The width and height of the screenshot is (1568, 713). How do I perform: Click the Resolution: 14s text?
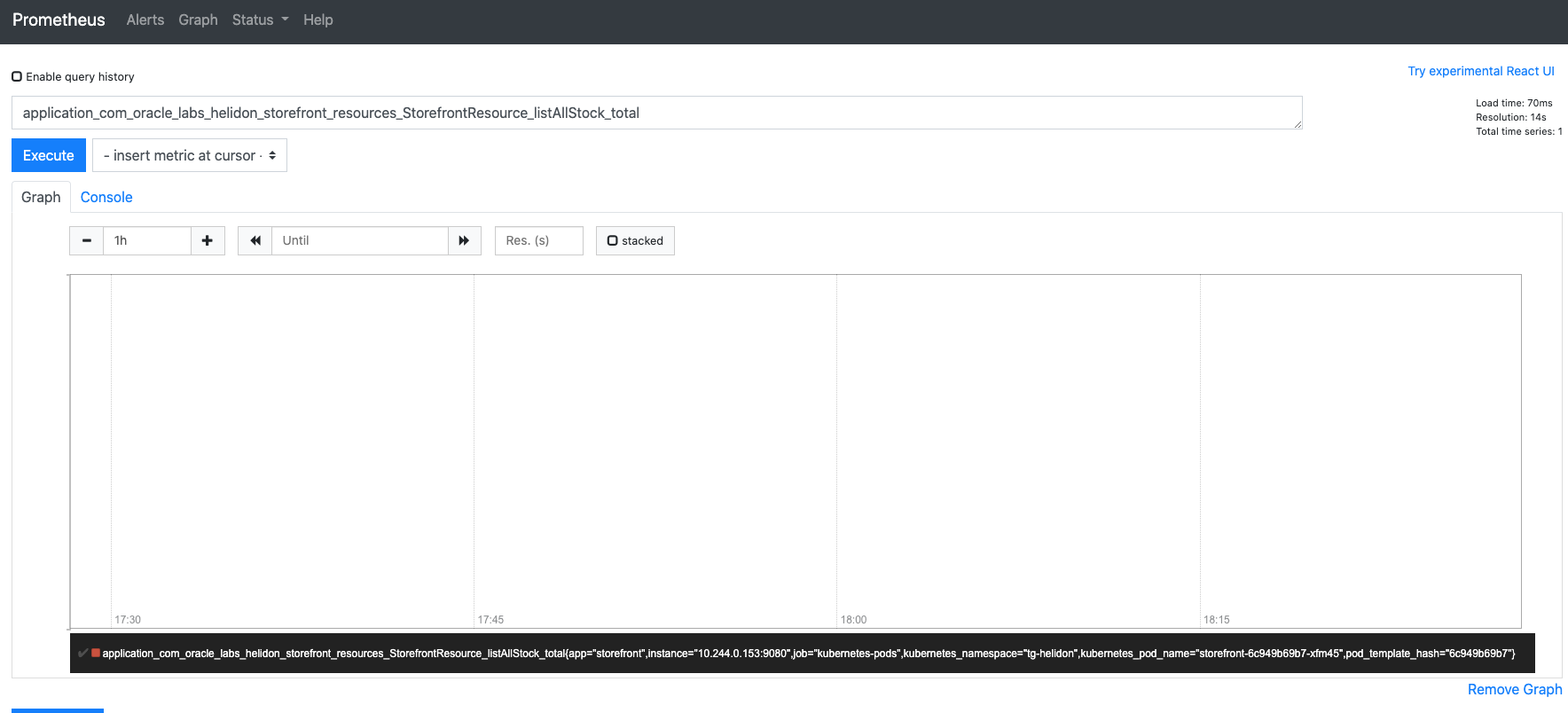click(1511, 117)
